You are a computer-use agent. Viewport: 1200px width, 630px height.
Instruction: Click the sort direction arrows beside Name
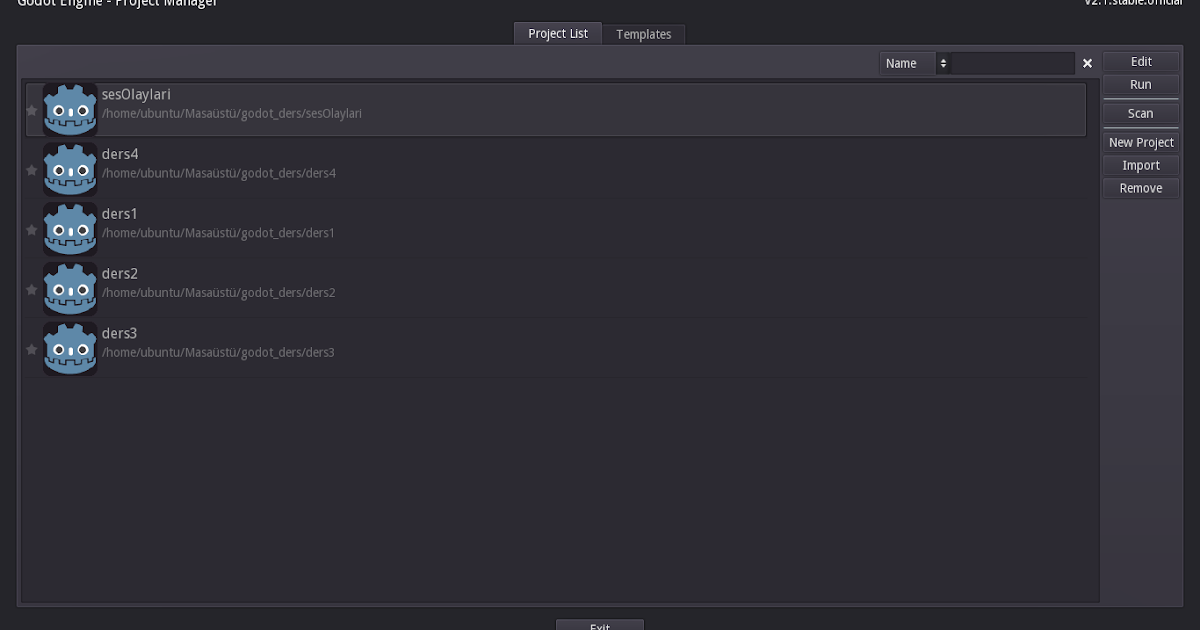pos(943,63)
